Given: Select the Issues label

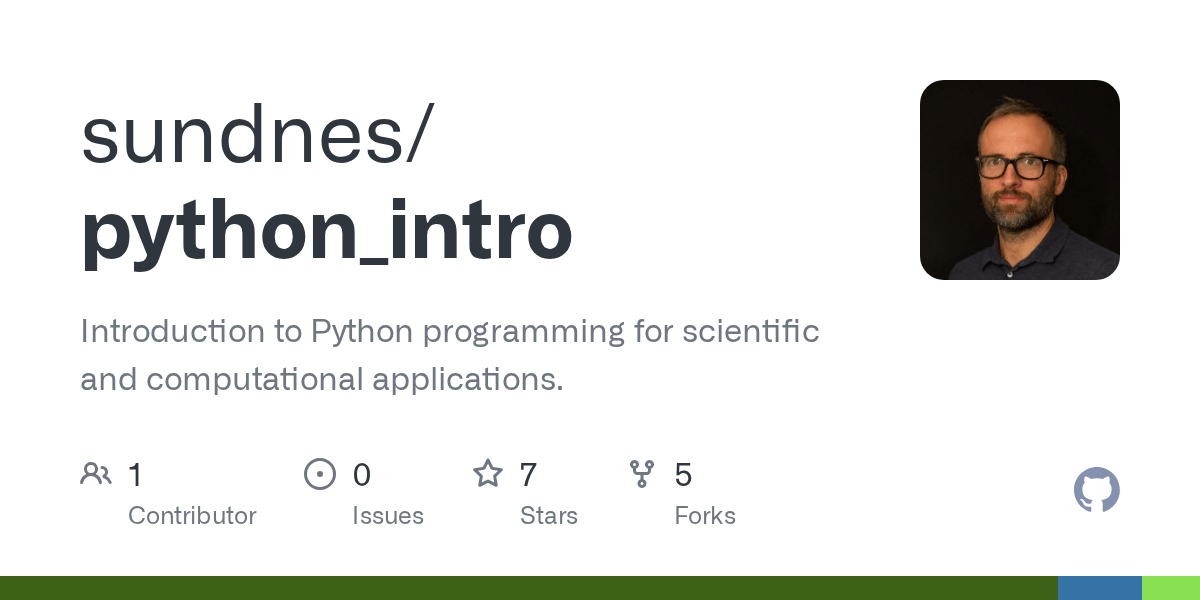Looking at the screenshot, I should point(388,516).
